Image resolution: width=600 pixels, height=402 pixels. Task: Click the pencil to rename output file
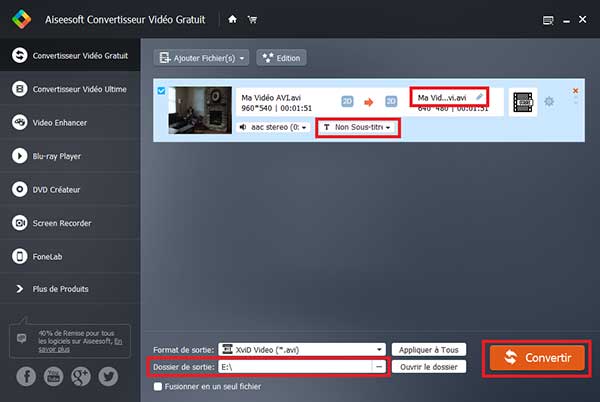pyautogui.click(x=480, y=97)
